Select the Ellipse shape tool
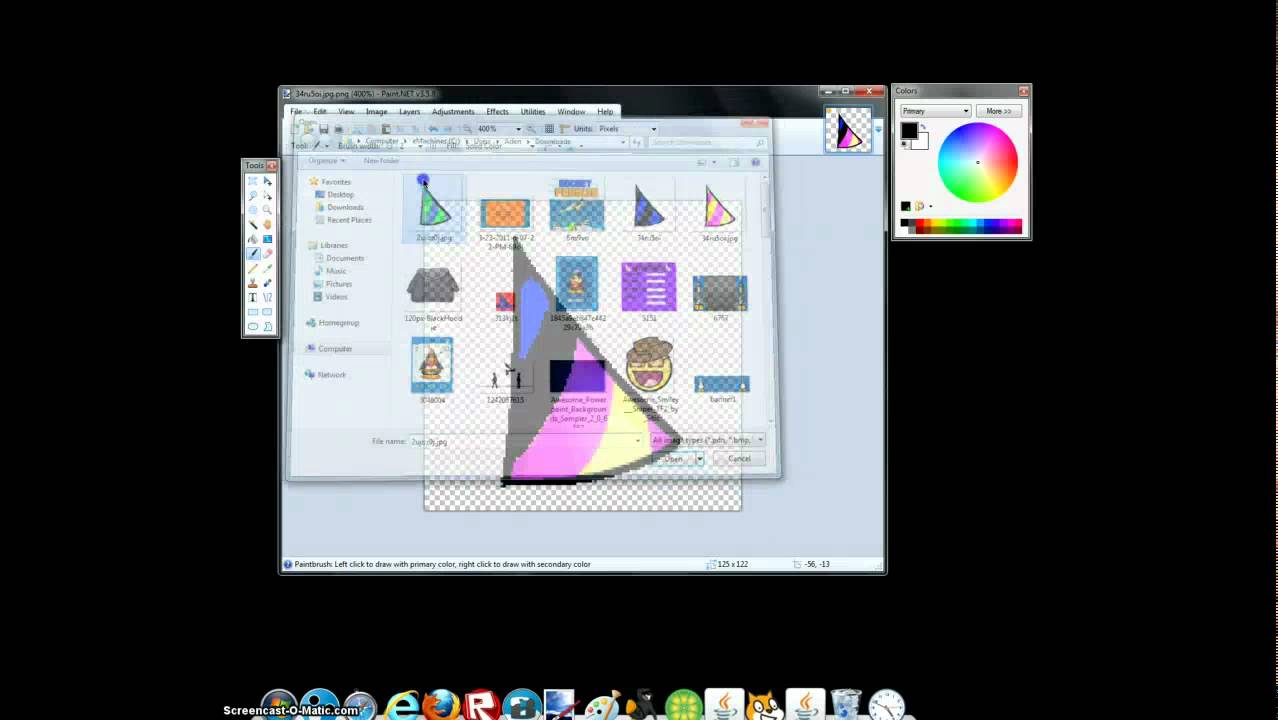The height and width of the screenshot is (720, 1278). (x=252, y=326)
